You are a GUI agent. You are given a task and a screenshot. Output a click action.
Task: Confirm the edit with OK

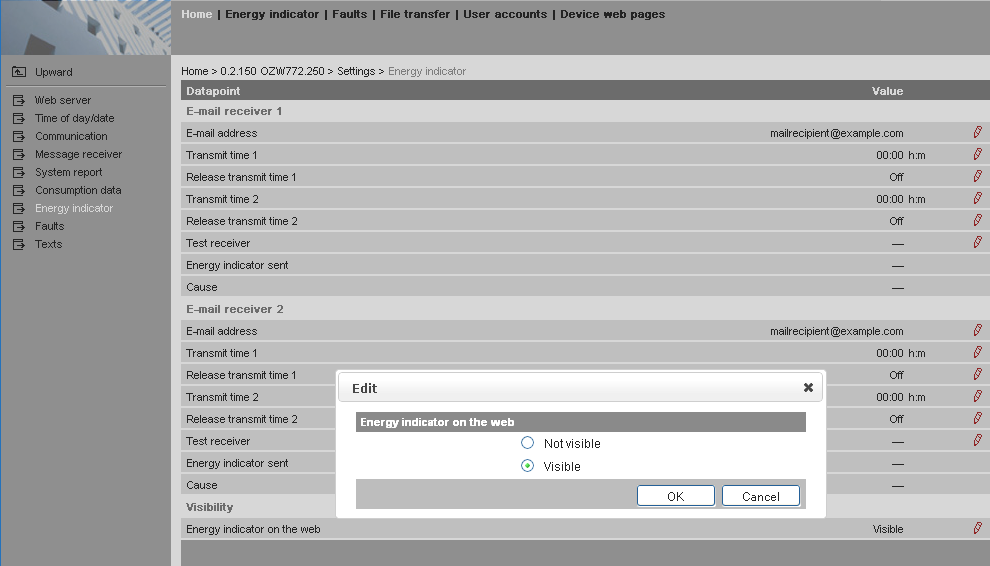676,496
